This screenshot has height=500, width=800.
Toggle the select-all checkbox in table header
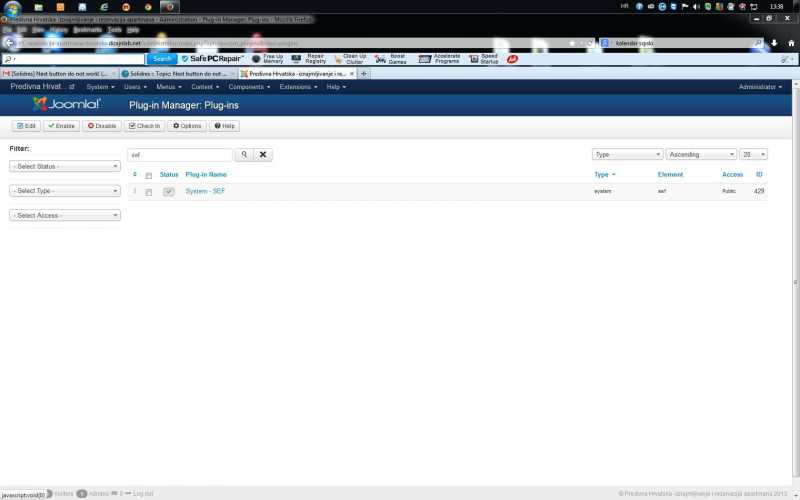149,175
